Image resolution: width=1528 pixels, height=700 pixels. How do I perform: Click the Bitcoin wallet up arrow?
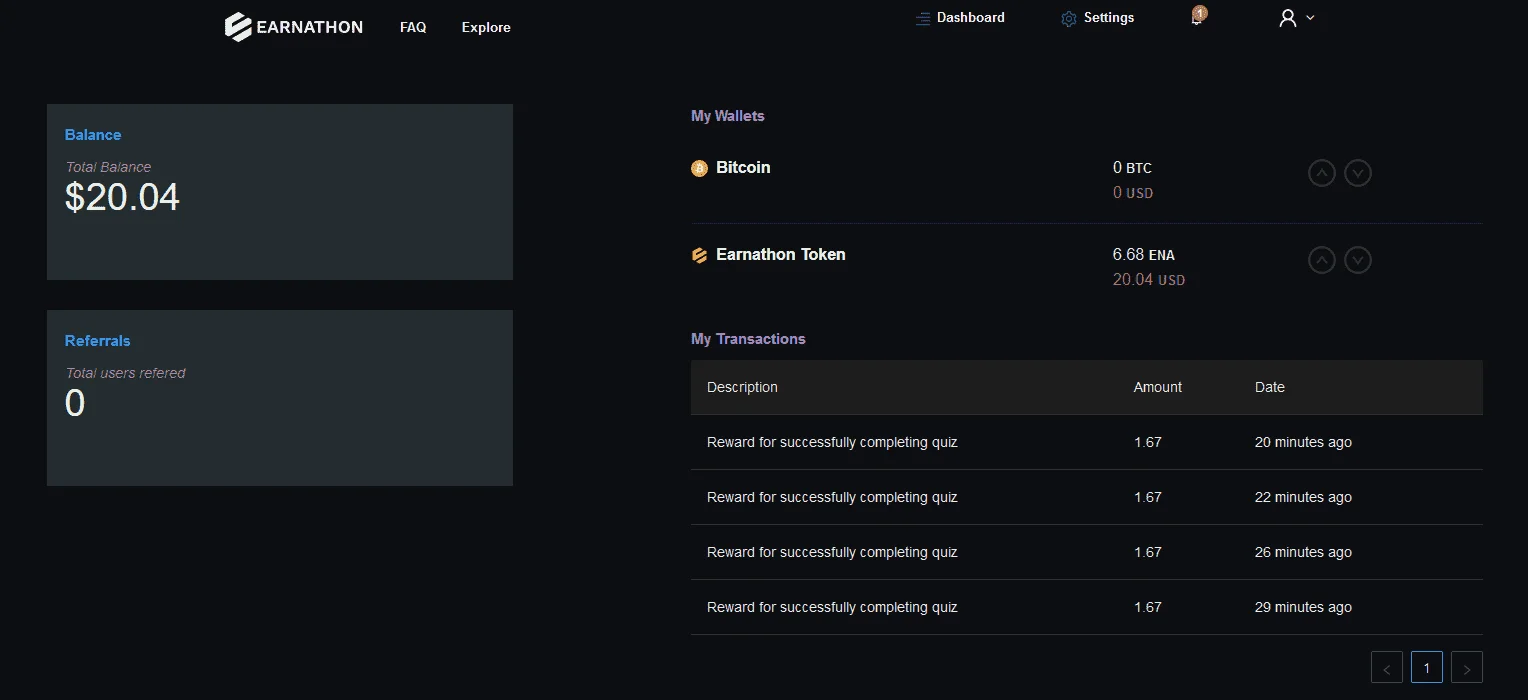[1322, 173]
